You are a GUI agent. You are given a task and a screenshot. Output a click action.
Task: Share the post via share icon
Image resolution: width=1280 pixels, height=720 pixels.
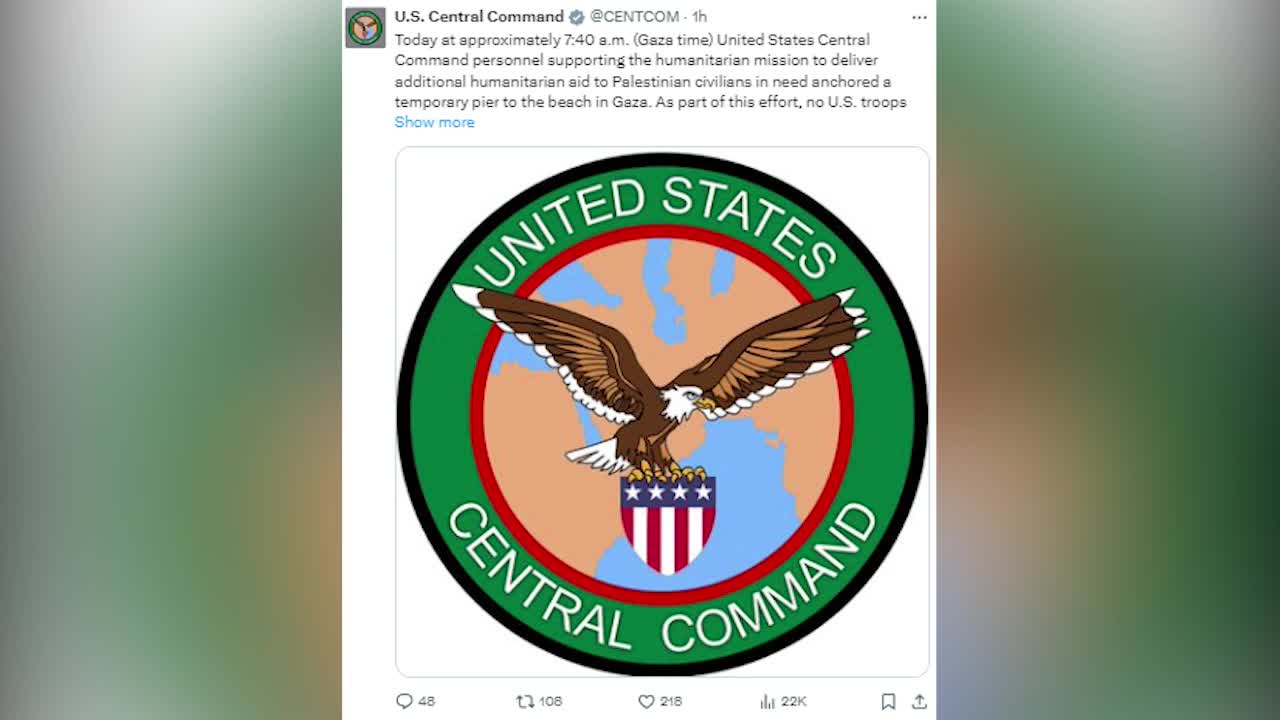[919, 701]
